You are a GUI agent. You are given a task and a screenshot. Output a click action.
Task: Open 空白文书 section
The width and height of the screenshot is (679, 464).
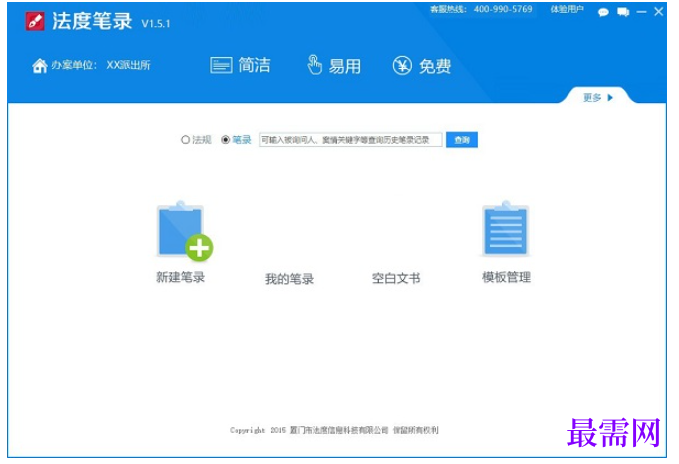(396, 278)
